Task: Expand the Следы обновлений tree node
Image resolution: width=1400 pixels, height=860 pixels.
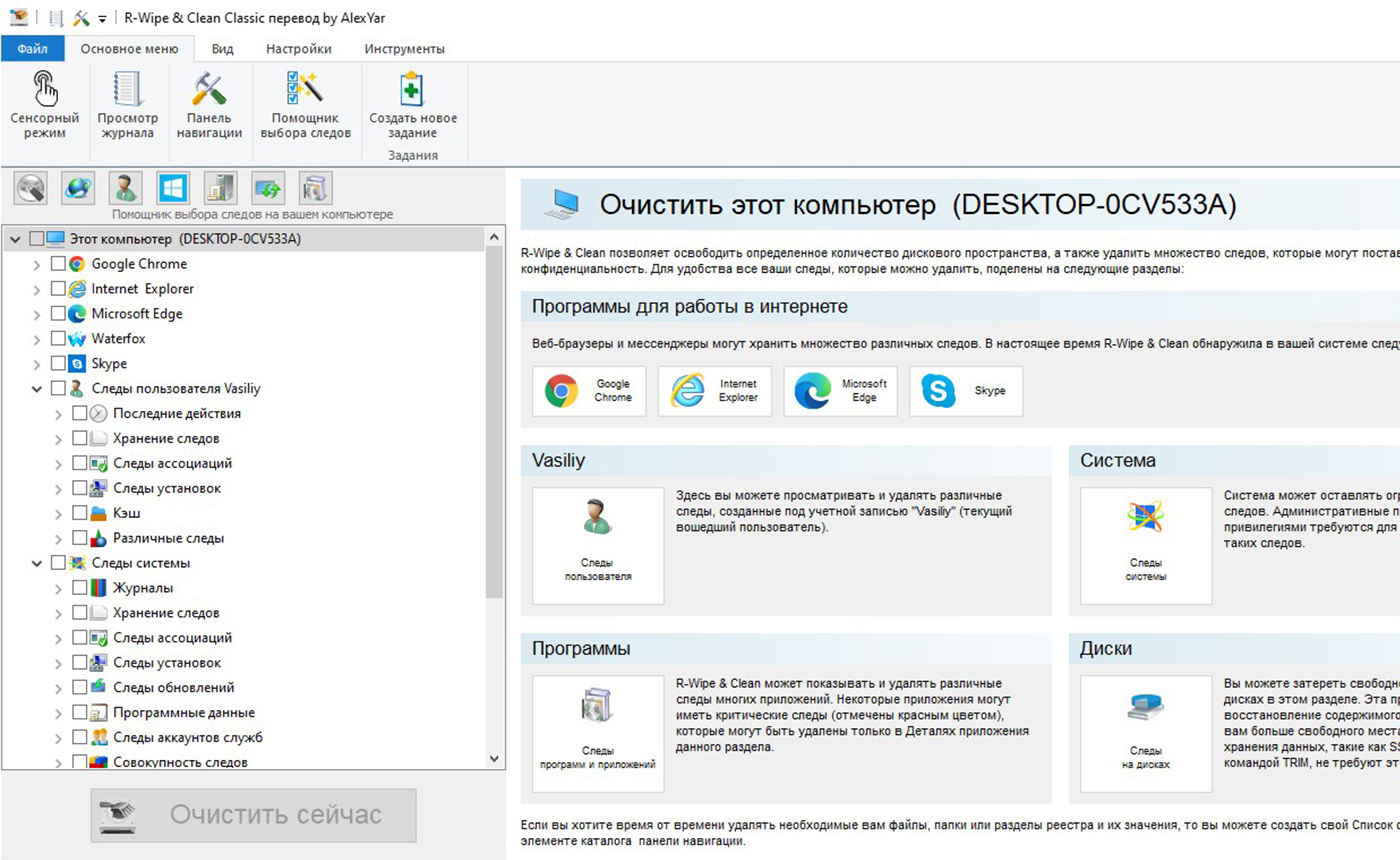Action: (x=59, y=688)
